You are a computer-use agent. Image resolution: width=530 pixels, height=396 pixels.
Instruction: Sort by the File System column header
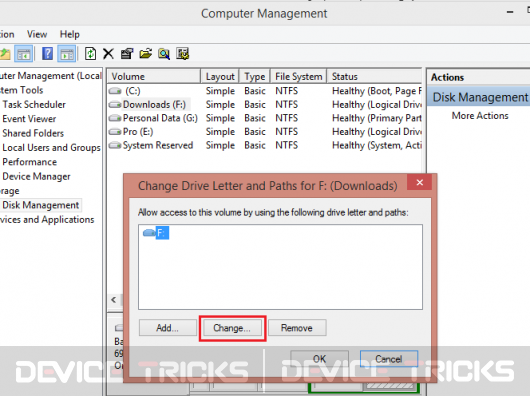(298, 76)
